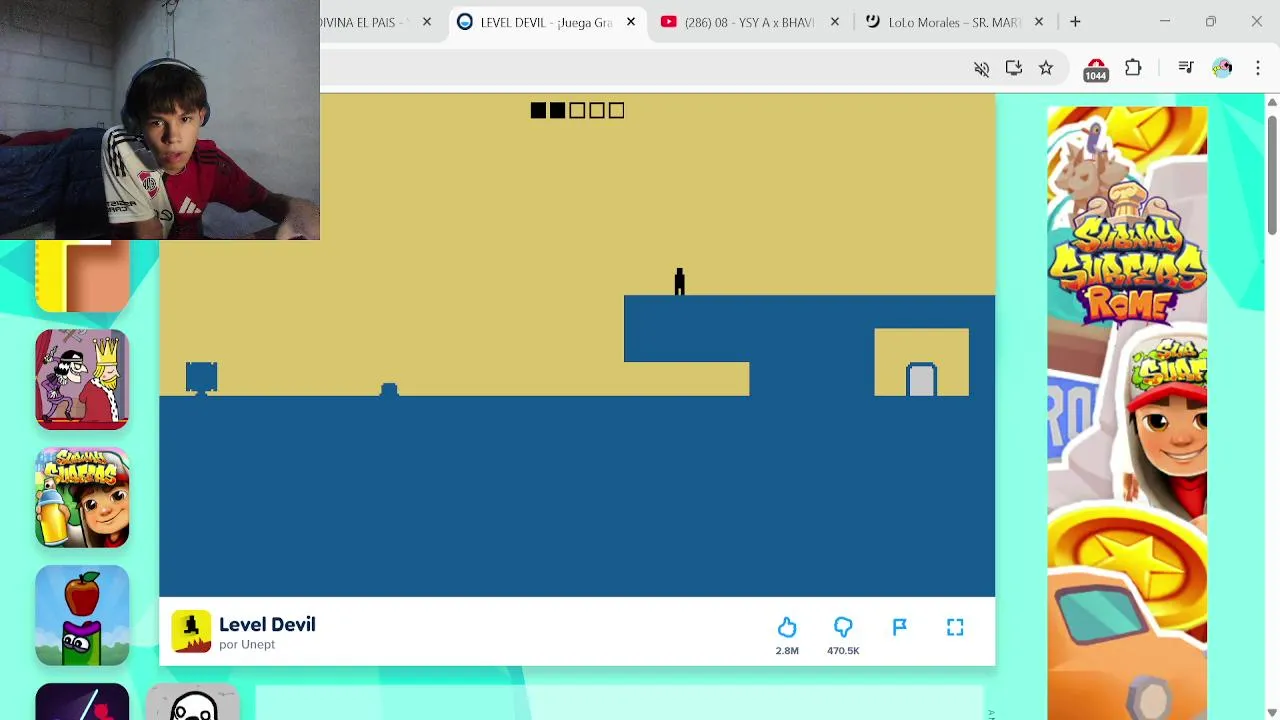Click the Level Devil game title text
The height and width of the screenshot is (720, 1280).
point(267,624)
